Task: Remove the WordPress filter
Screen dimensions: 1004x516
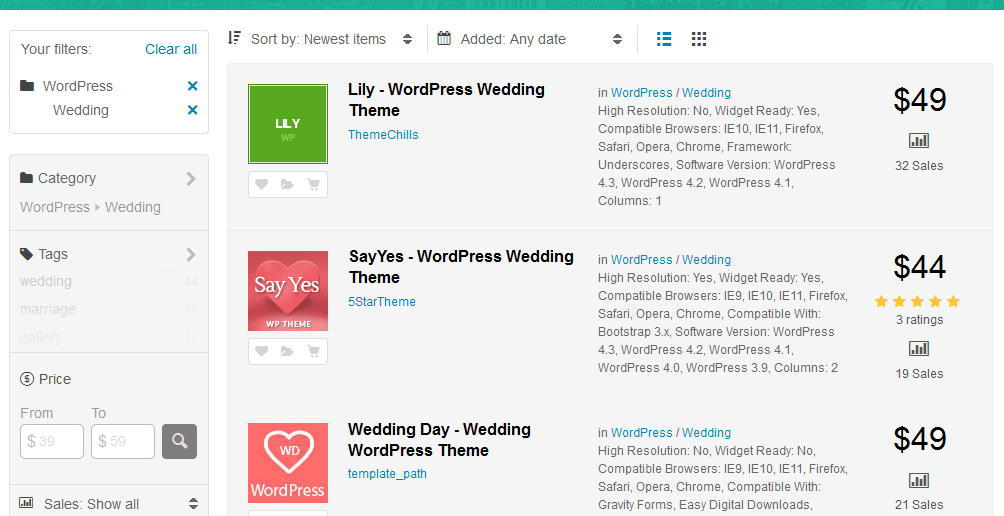Action: click(x=192, y=86)
